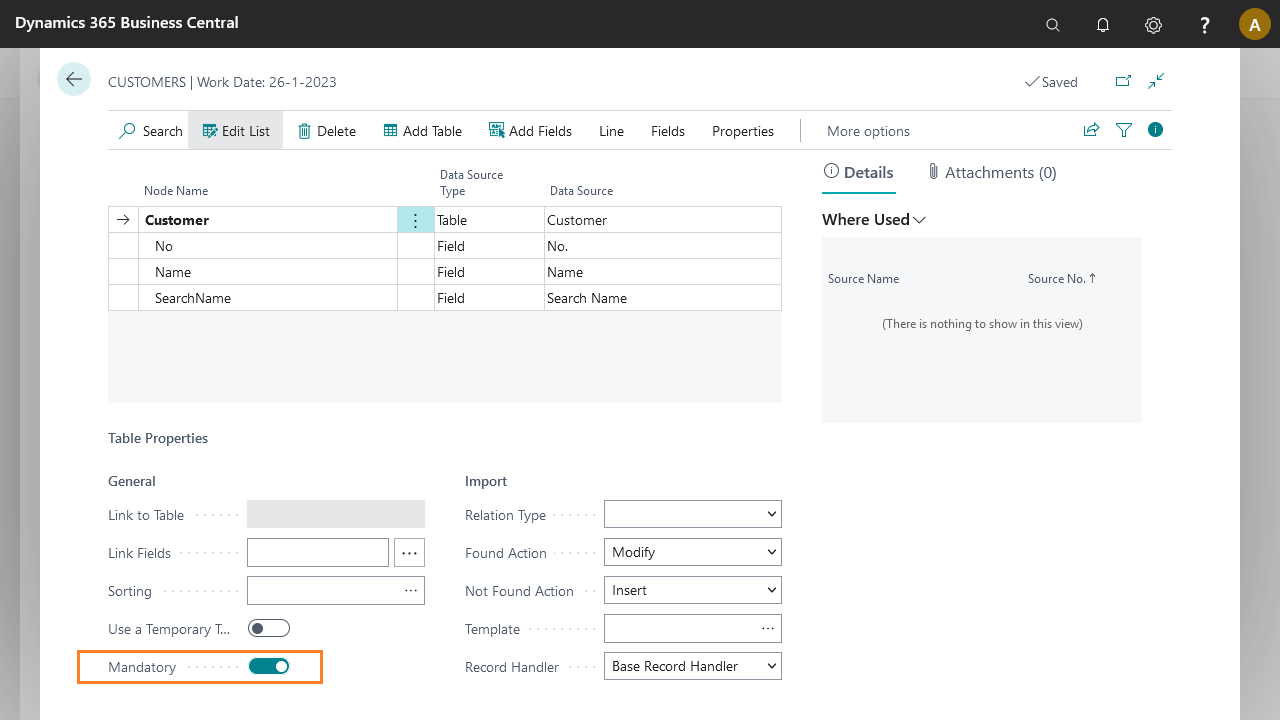This screenshot has width=1280, height=720.
Task: Click the Link to Table field
Action: tap(336, 514)
